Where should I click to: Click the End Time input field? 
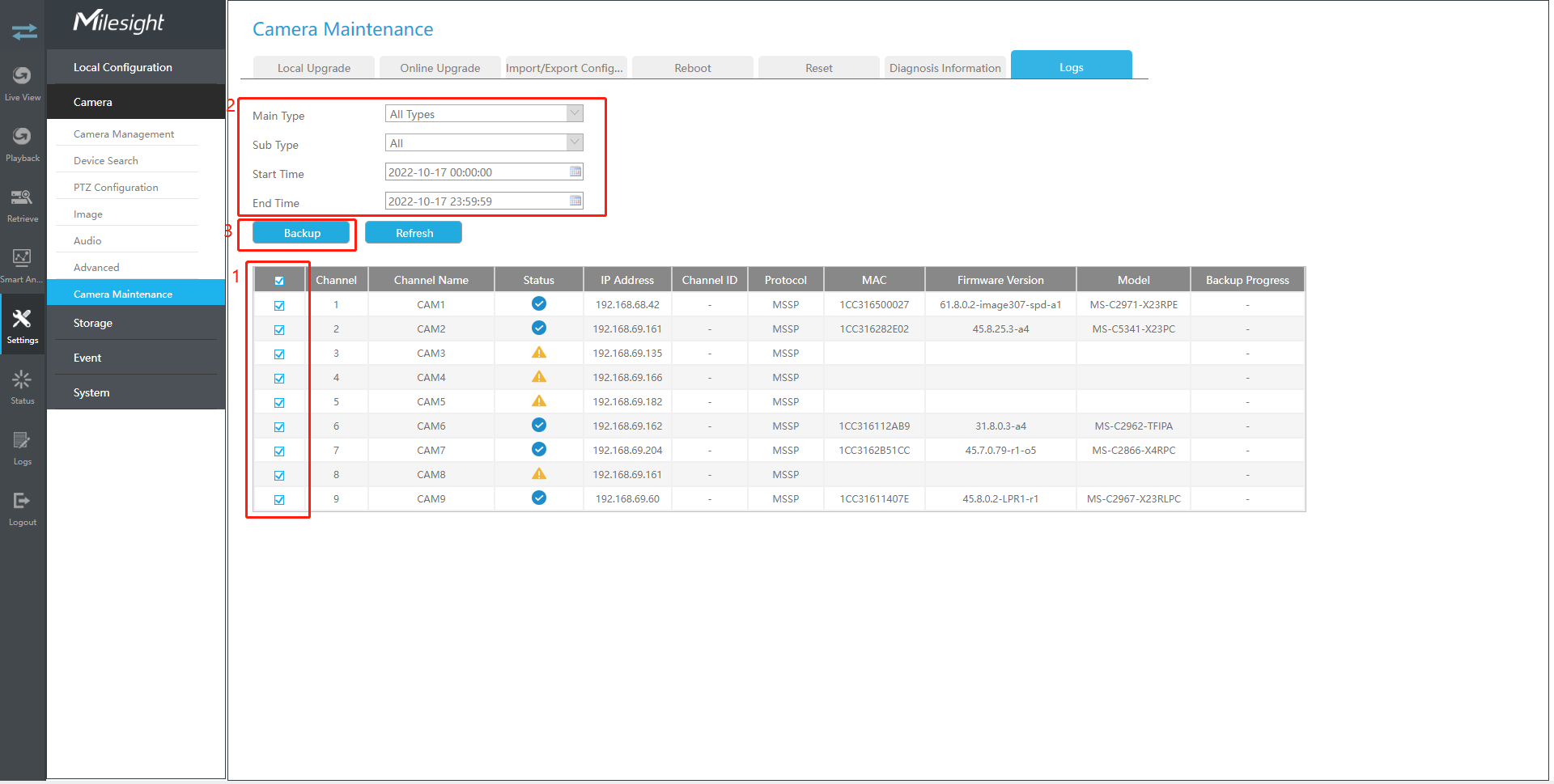click(x=476, y=201)
